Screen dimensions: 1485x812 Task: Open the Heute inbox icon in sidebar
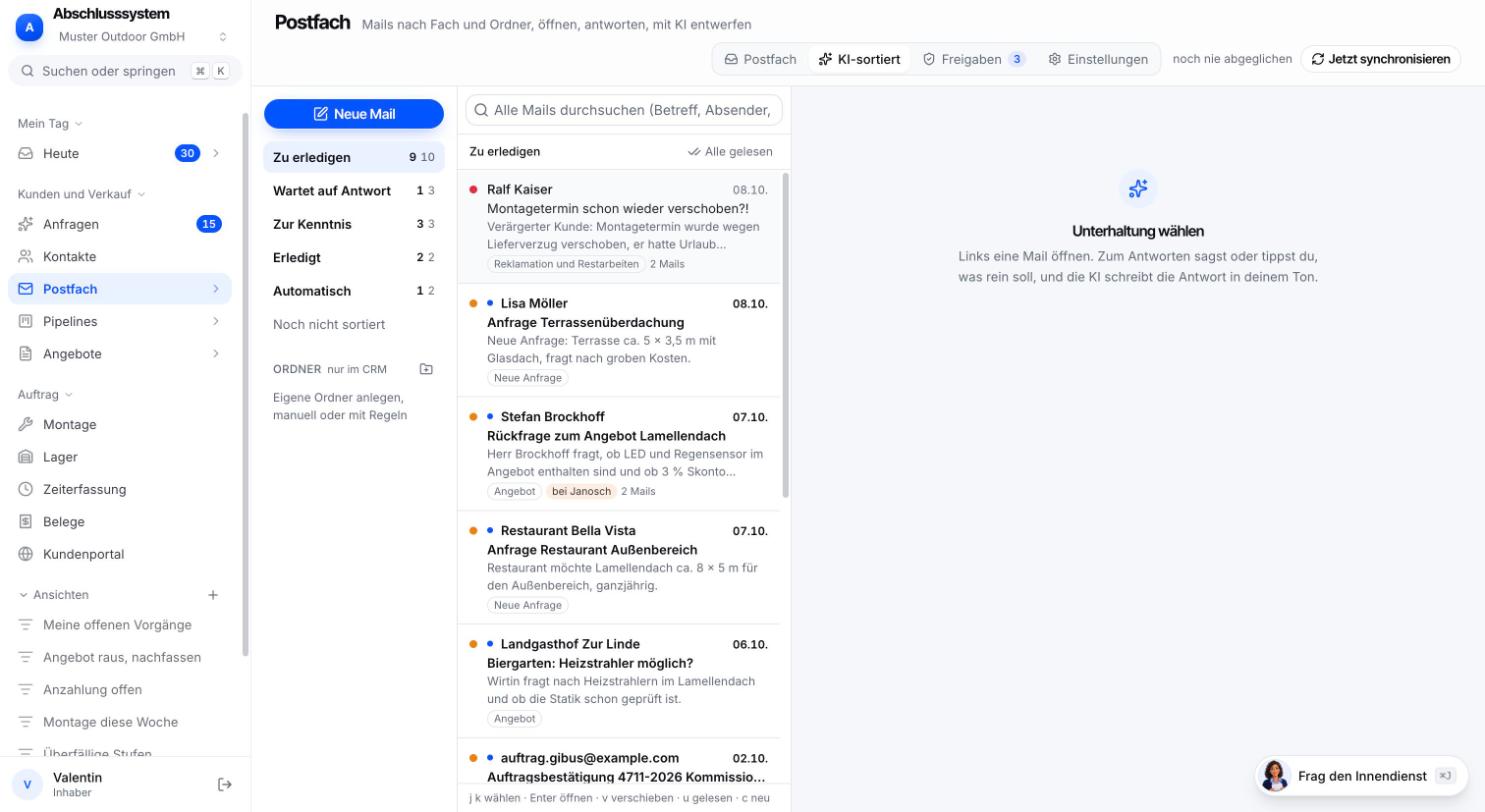pos(26,153)
